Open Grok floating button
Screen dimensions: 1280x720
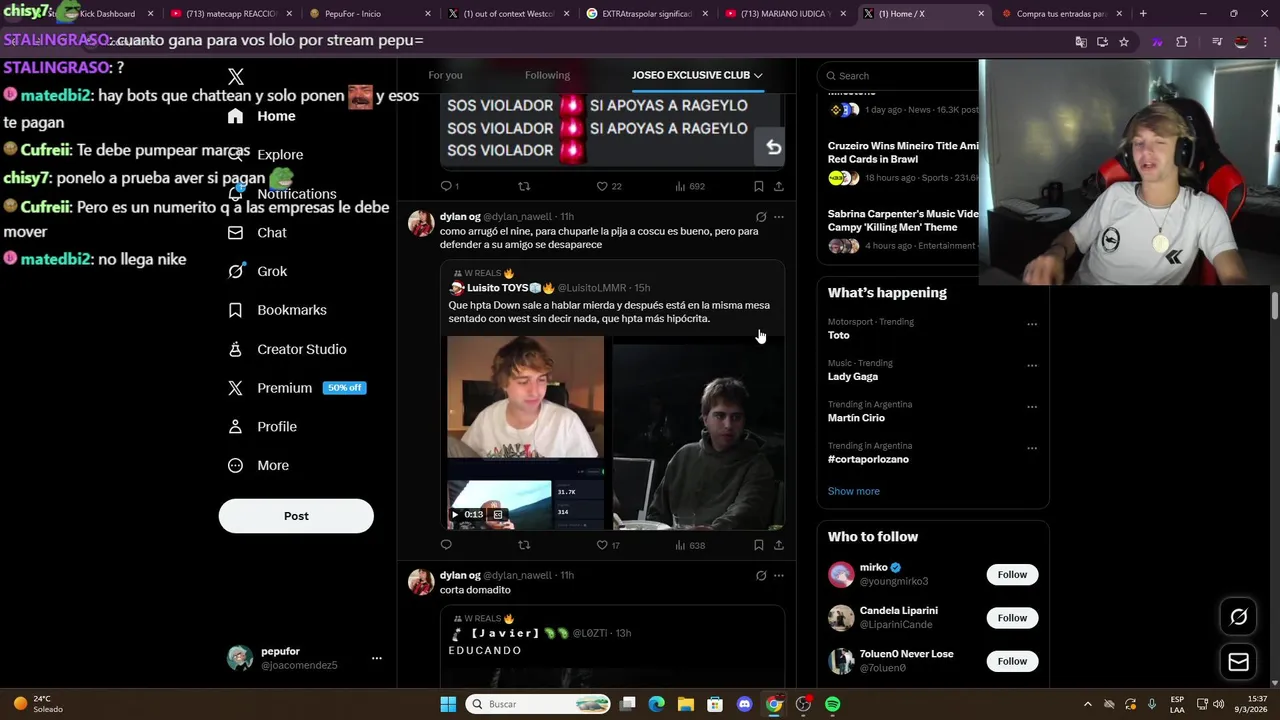pos(1238,617)
